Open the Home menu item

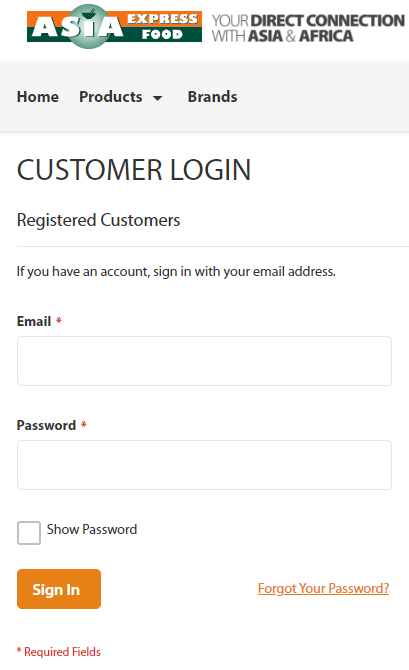coord(38,97)
